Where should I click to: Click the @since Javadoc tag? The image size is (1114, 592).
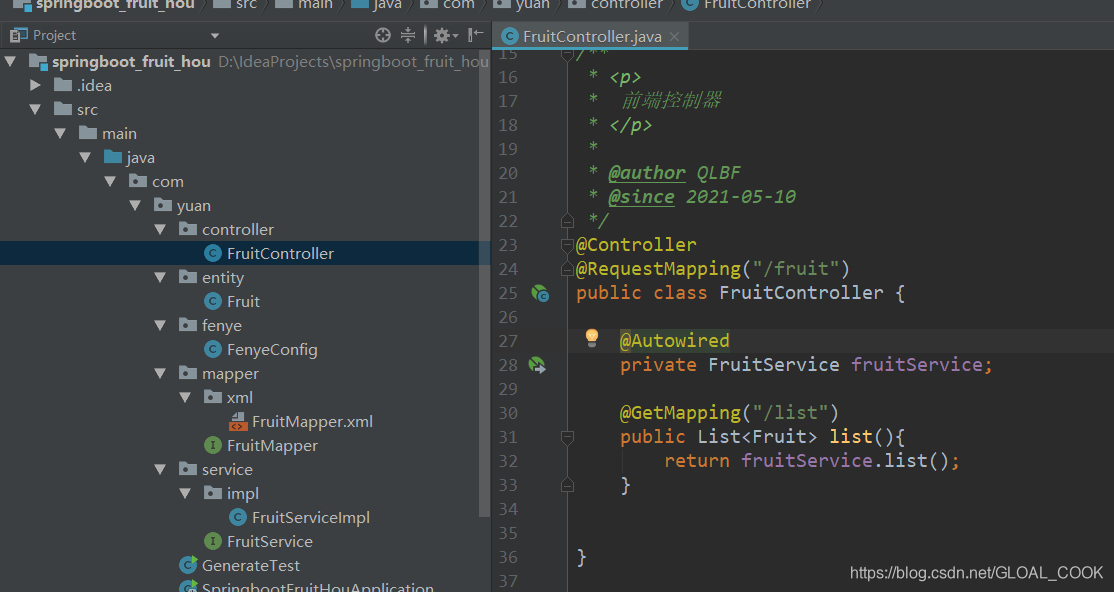(641, 197)
